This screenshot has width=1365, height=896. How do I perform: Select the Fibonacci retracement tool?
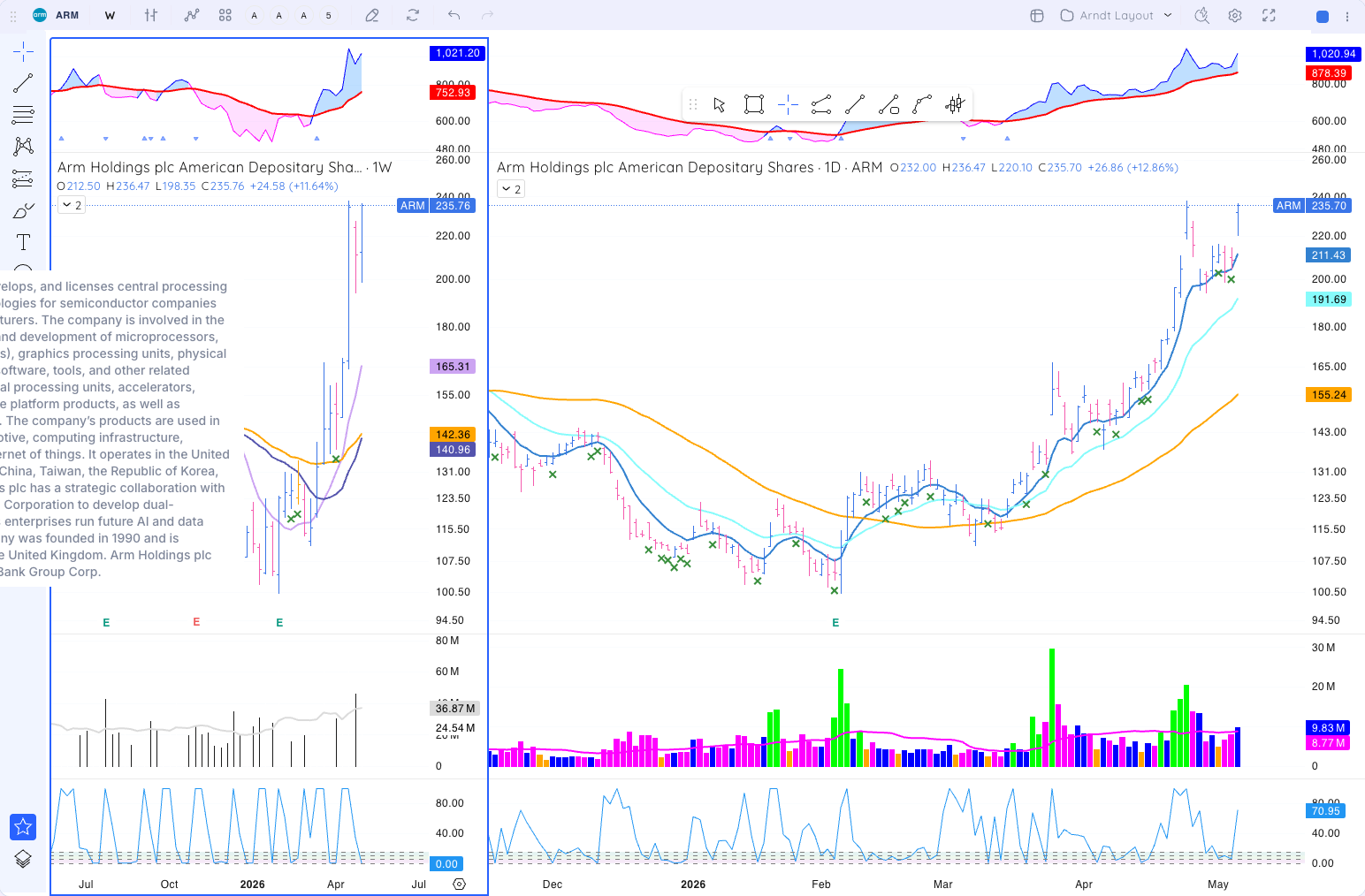23,115
